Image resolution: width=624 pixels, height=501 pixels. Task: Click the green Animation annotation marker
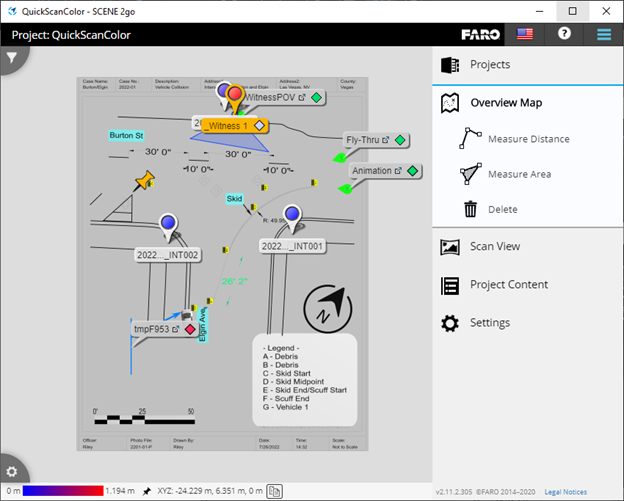click(345, 189)
